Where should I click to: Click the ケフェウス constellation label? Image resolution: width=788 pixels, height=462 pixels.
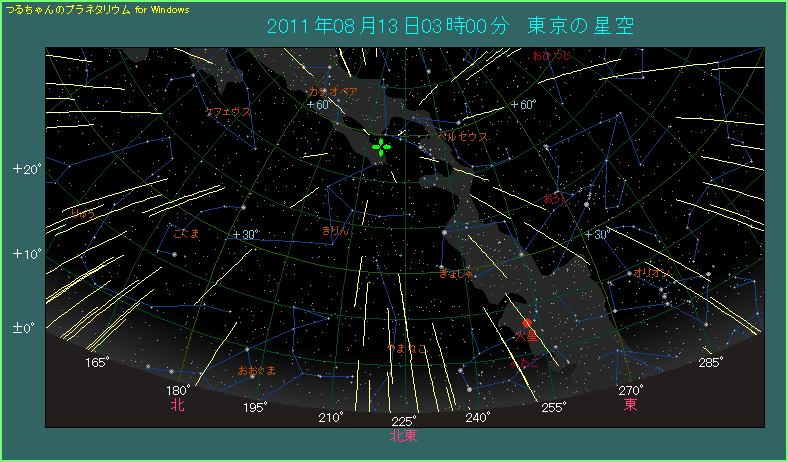(x=227, y=111)
